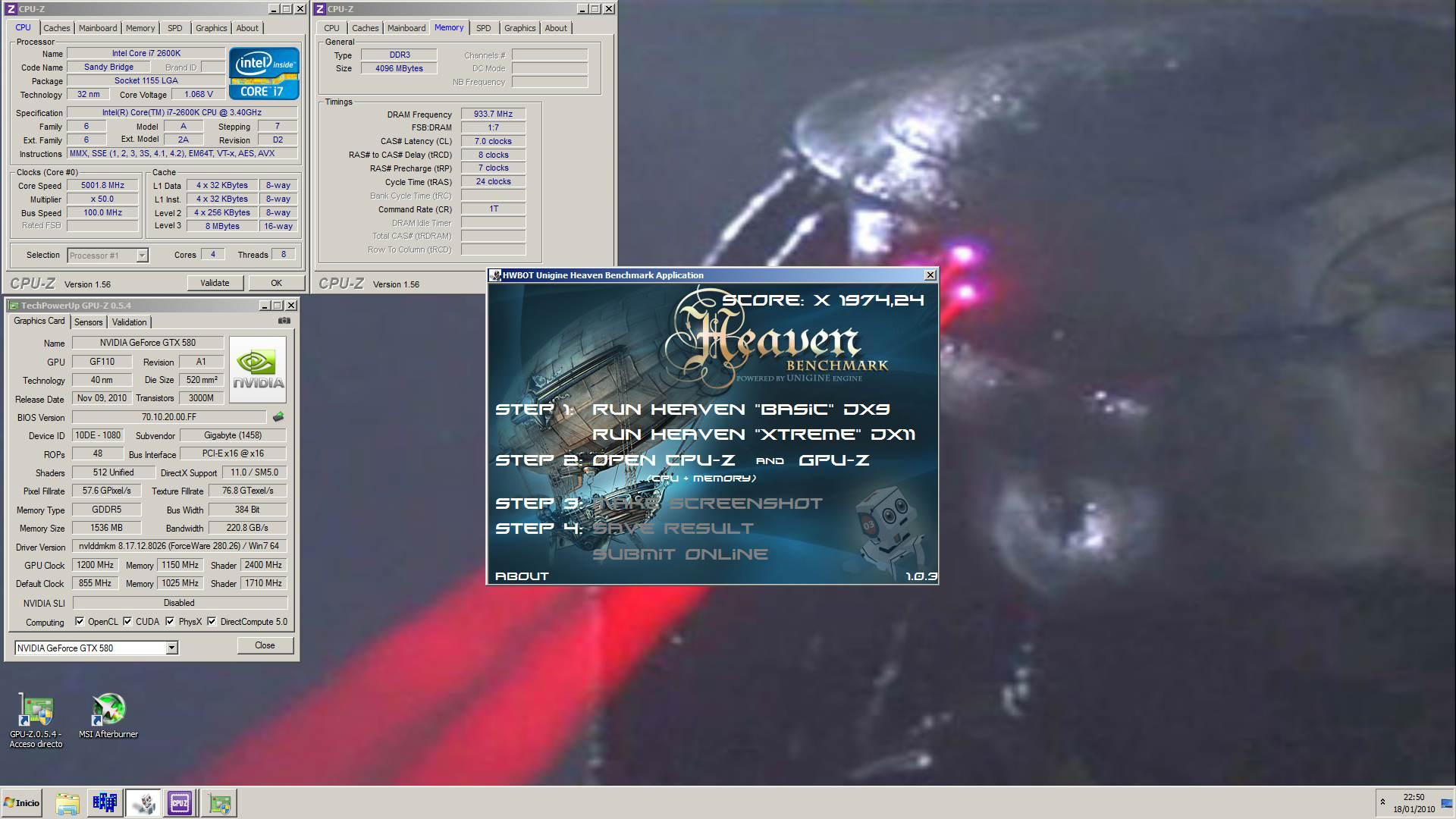
Task: Open SPD tab in Memory CPU-Z window
Action: [x=484, y=28]
